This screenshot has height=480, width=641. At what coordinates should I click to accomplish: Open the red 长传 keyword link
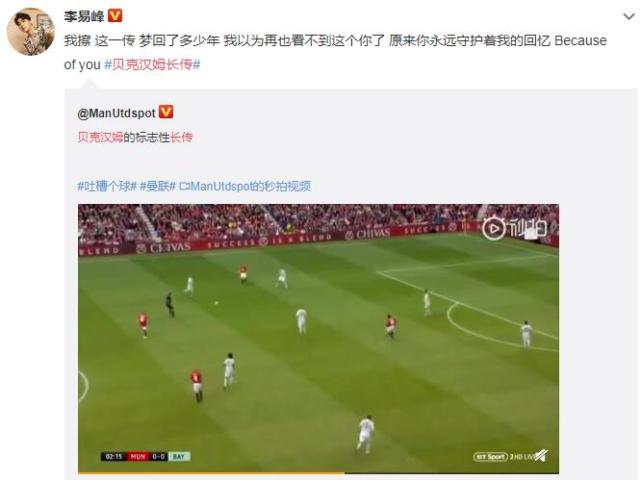181,137
